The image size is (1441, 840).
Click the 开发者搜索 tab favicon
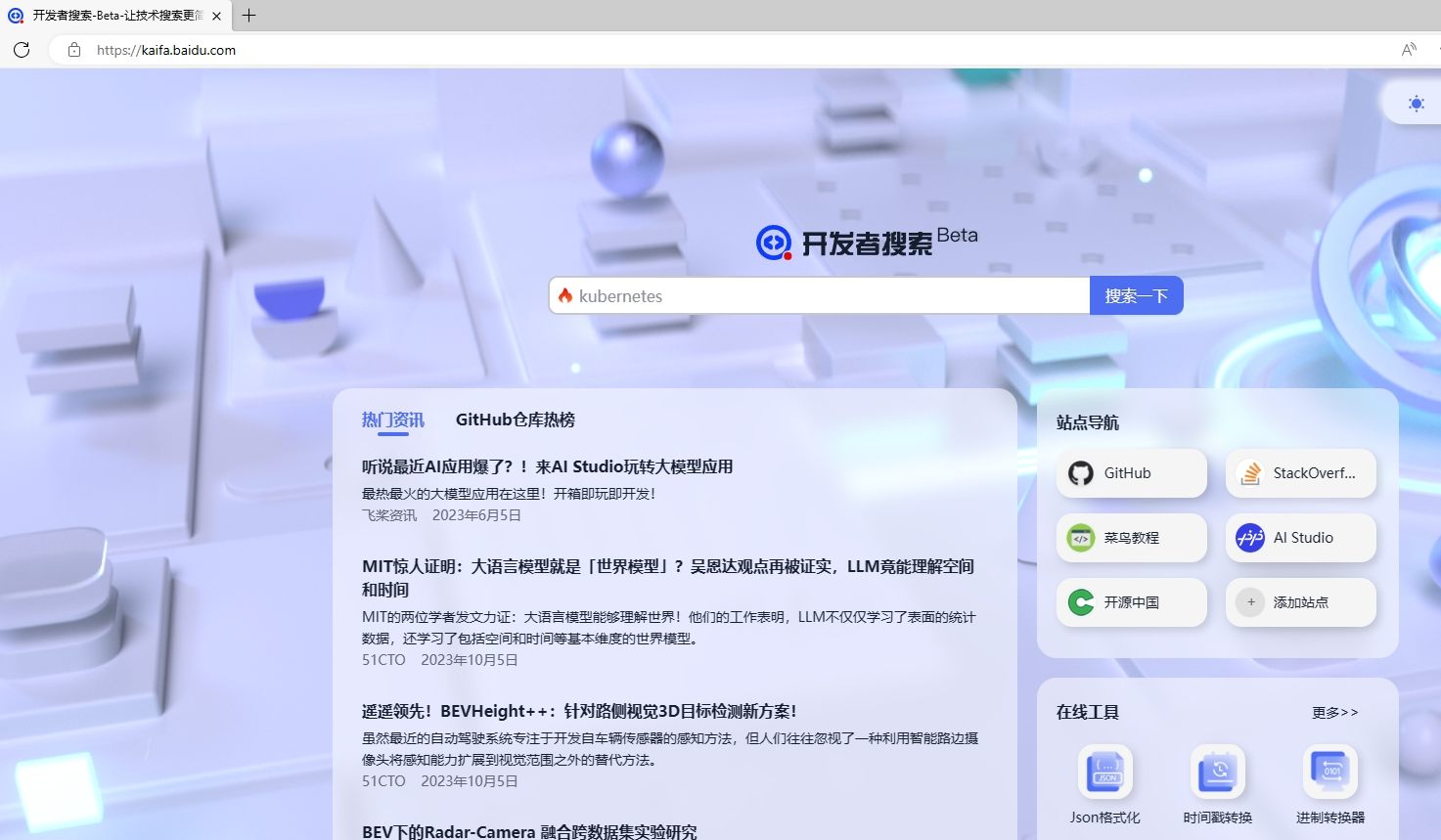tap(16, 16)
